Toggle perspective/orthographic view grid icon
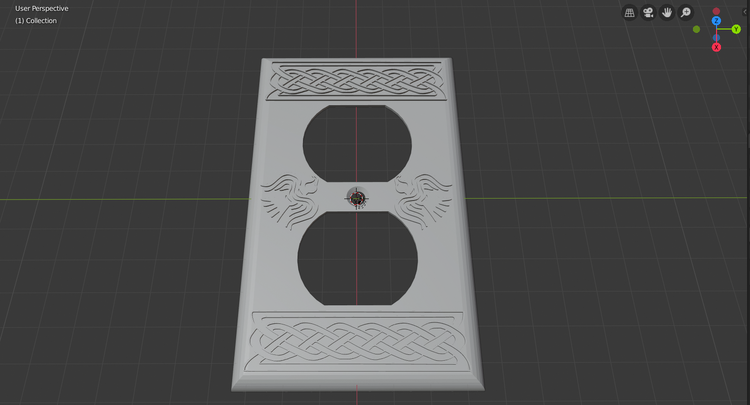The image size is (750, 405). pos(629,13)
